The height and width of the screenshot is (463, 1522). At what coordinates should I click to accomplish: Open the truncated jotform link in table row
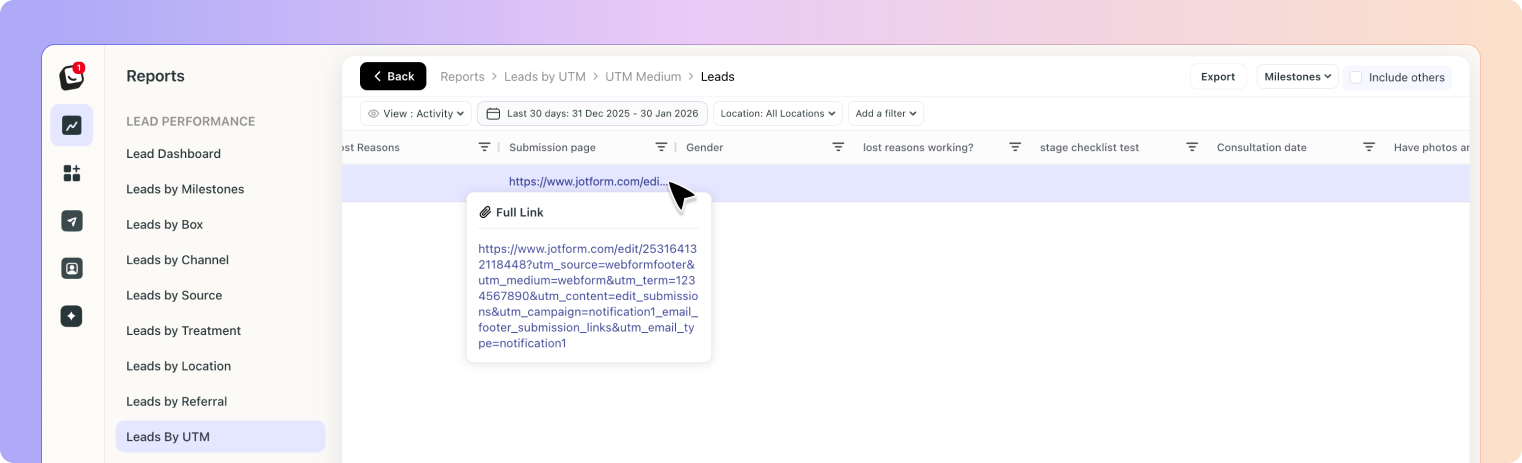pos(588,182)
